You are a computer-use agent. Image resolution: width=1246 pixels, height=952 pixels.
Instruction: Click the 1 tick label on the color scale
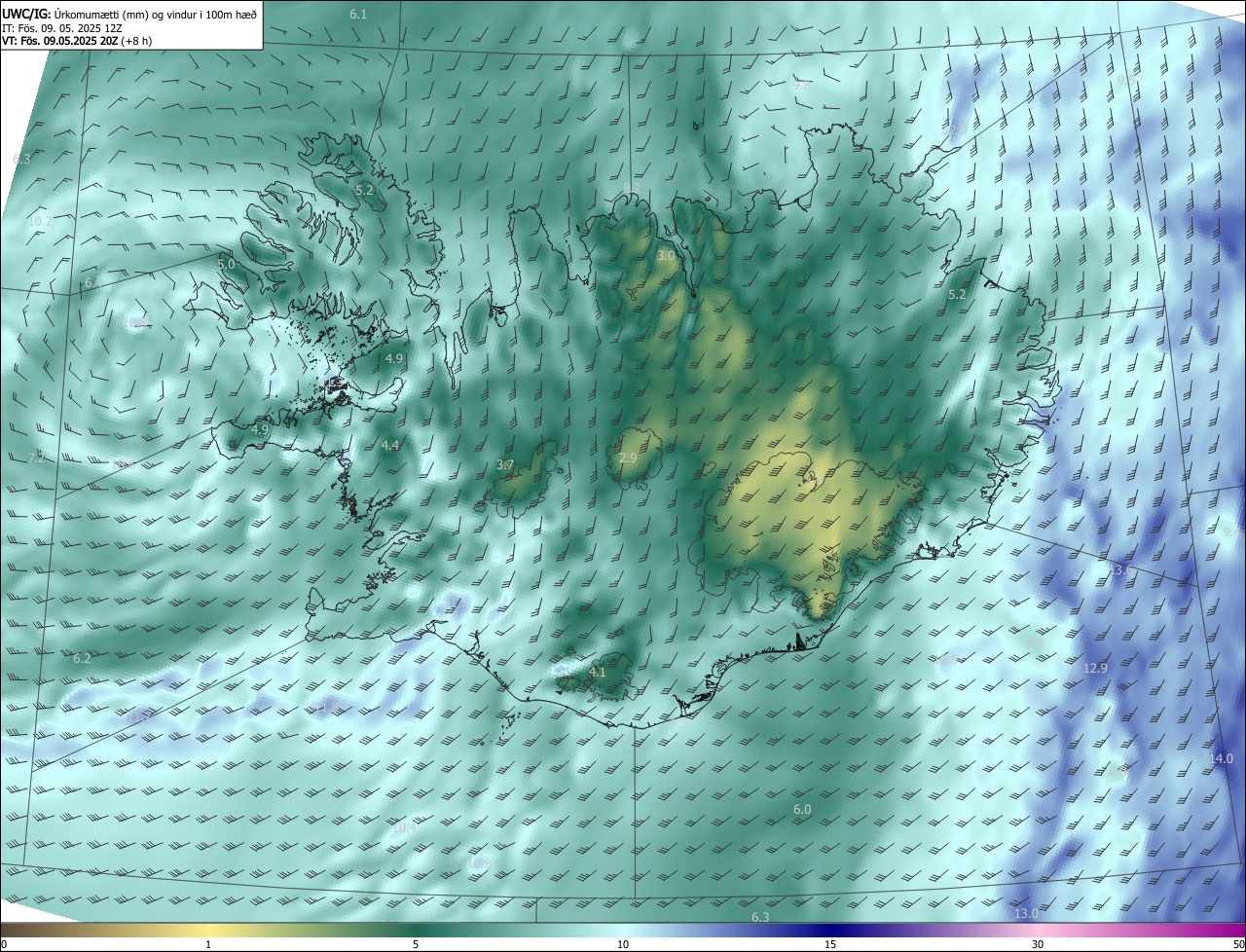[x=208, y=944]
